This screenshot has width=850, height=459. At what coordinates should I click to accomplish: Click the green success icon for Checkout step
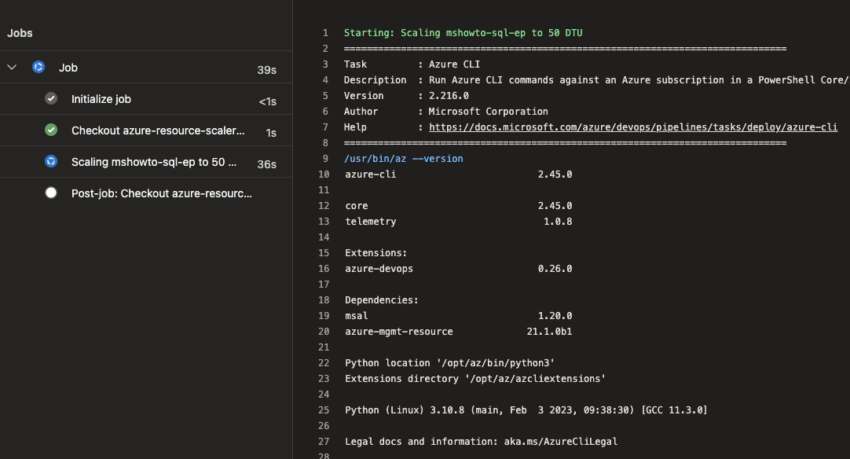[x=51, y=130]
